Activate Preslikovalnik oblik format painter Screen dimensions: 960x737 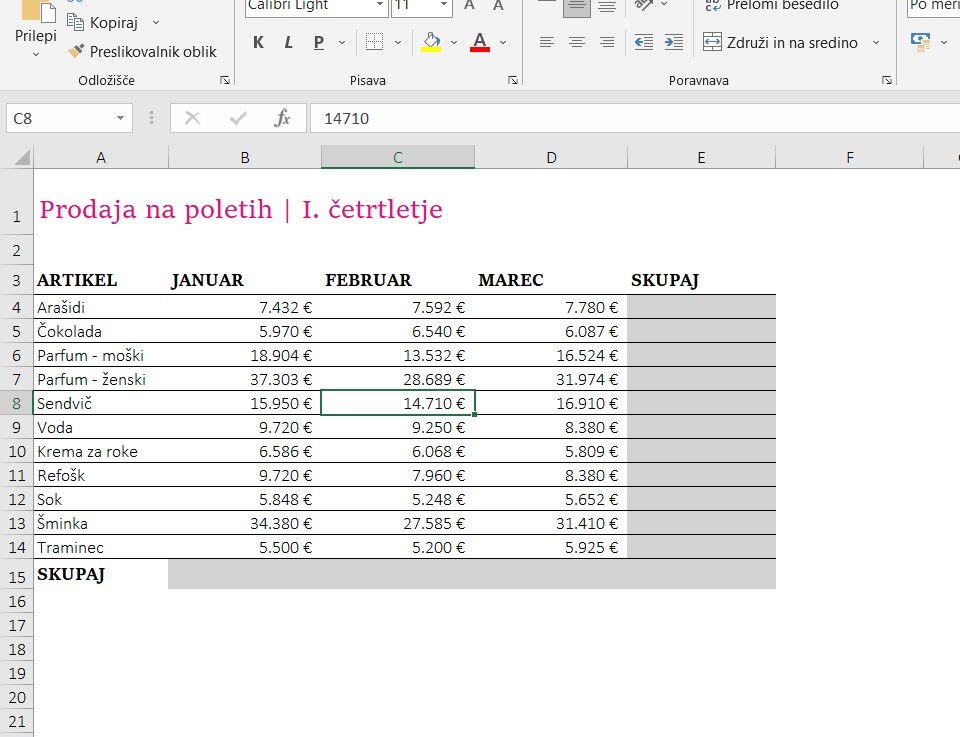(x=142, y=51)
